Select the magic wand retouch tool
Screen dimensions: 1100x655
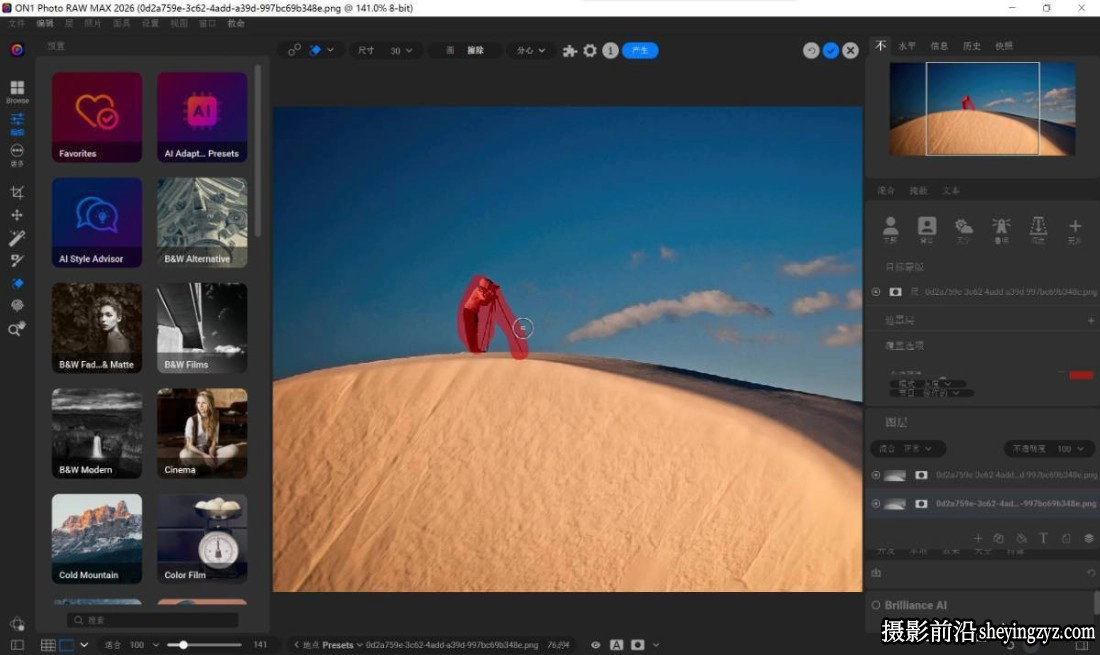17,238
